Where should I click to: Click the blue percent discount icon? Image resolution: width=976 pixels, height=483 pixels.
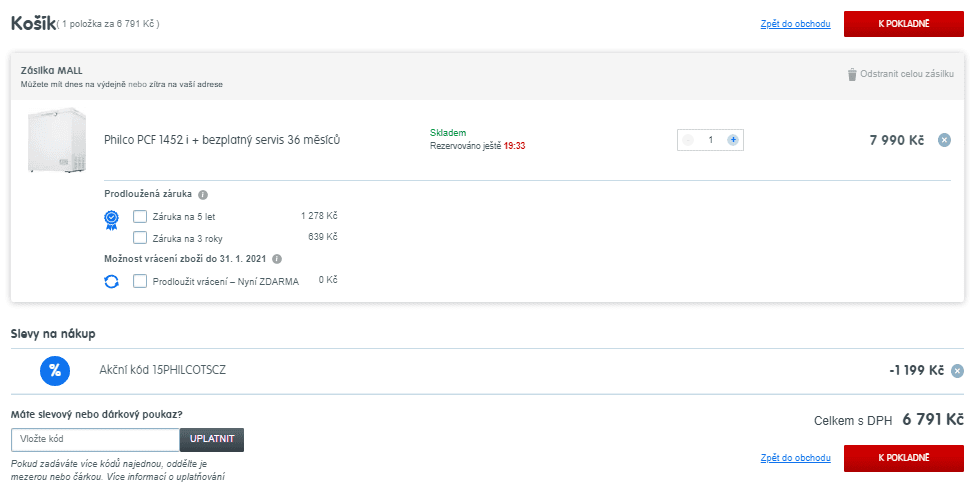(55, 371)
